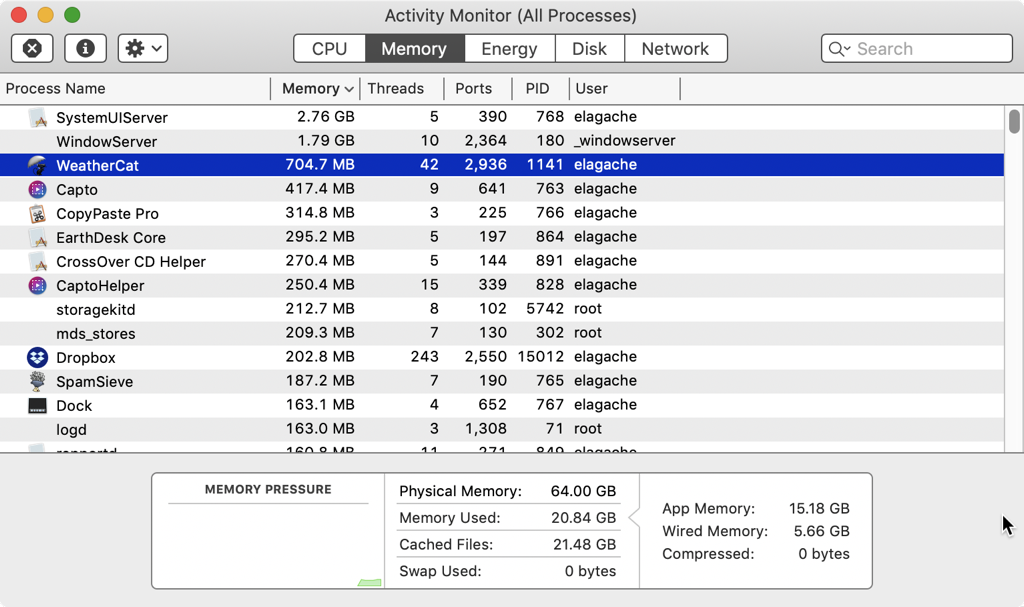The image size is (1024, 607).
Task: Click into the Search field
Action: [x=917, y=48]
